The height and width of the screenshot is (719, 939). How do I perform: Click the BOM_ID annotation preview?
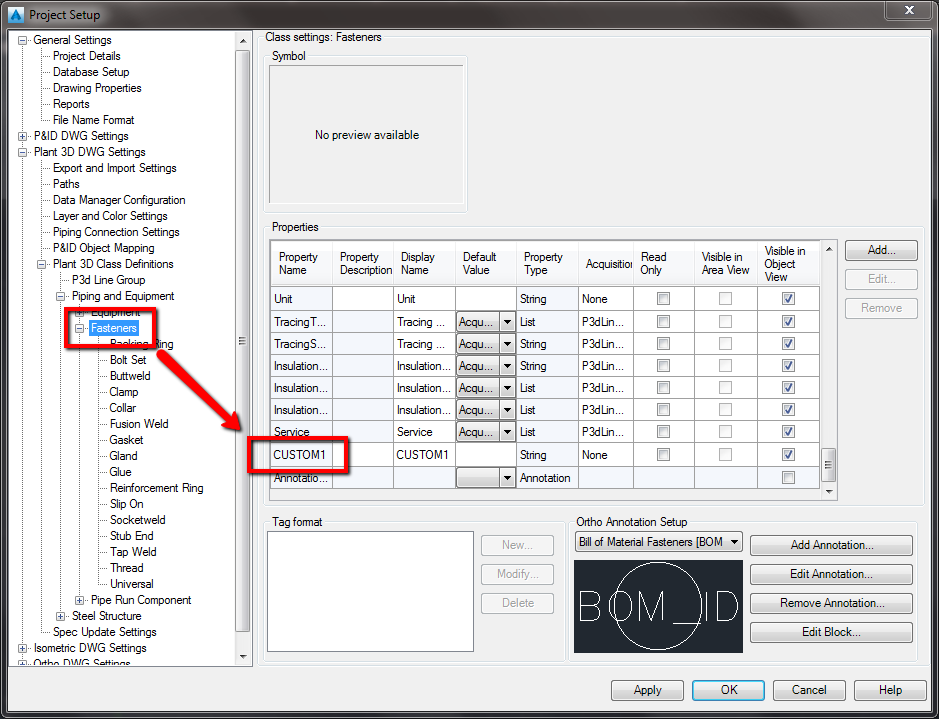point(657,604)
